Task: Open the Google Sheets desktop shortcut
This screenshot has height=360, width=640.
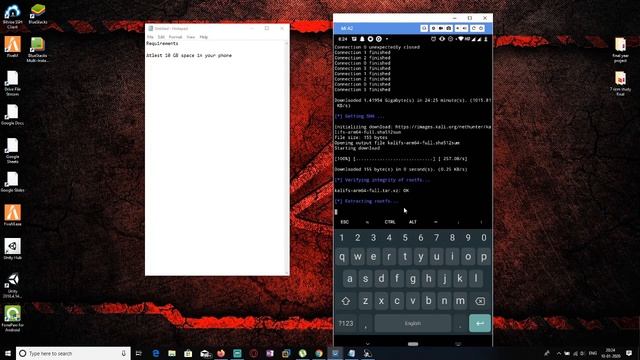Action: (x=12, y=151)
